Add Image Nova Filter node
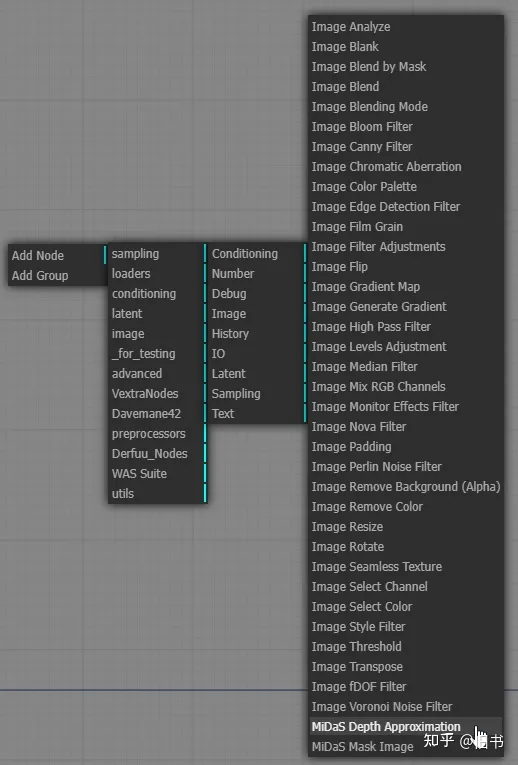This screenshot has height=765, width=518. click(406, 427)
